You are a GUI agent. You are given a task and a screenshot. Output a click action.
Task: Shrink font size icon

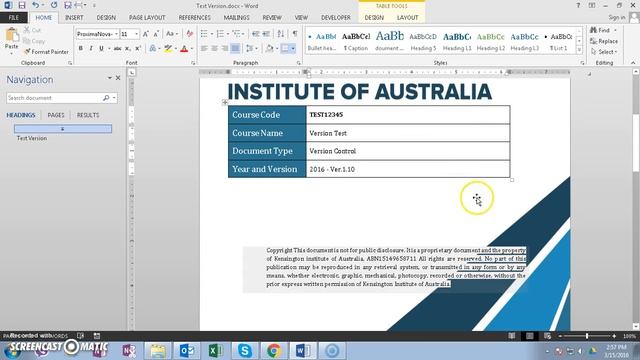click(156, 34)
